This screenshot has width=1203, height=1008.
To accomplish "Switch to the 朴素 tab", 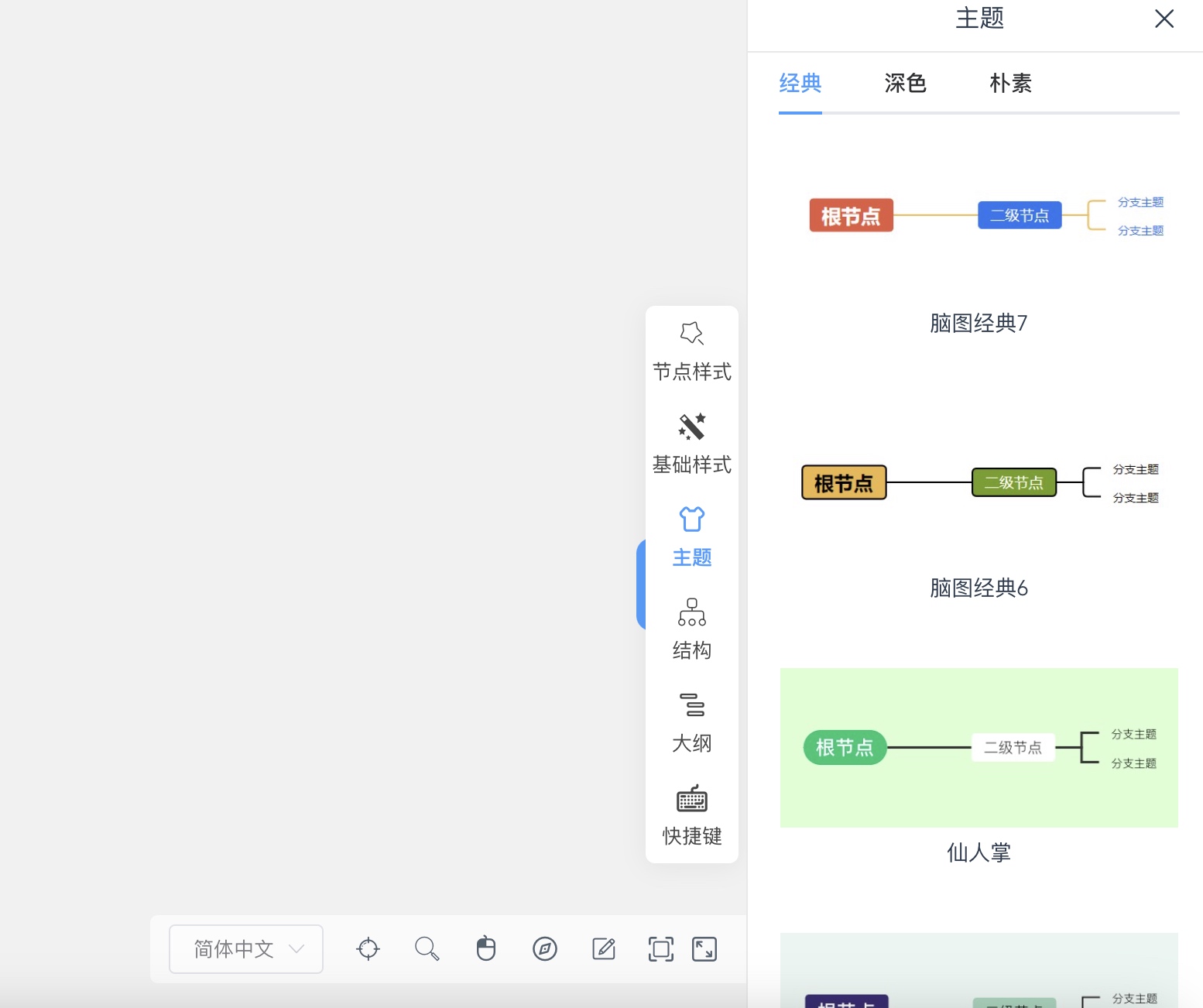I will tap(1011, 83).
